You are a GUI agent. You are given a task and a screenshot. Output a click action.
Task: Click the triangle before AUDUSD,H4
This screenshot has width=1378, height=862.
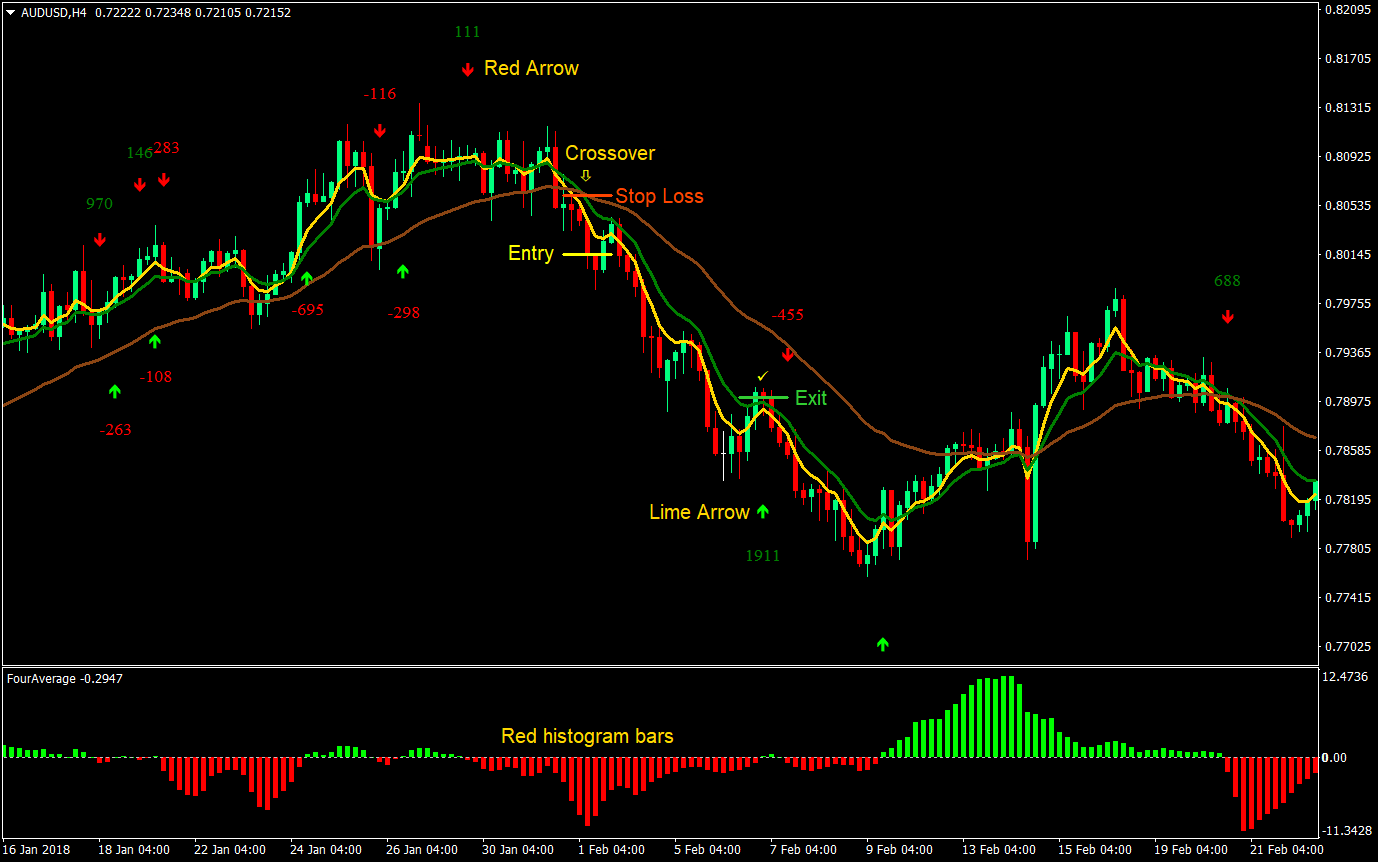point(11,13)
